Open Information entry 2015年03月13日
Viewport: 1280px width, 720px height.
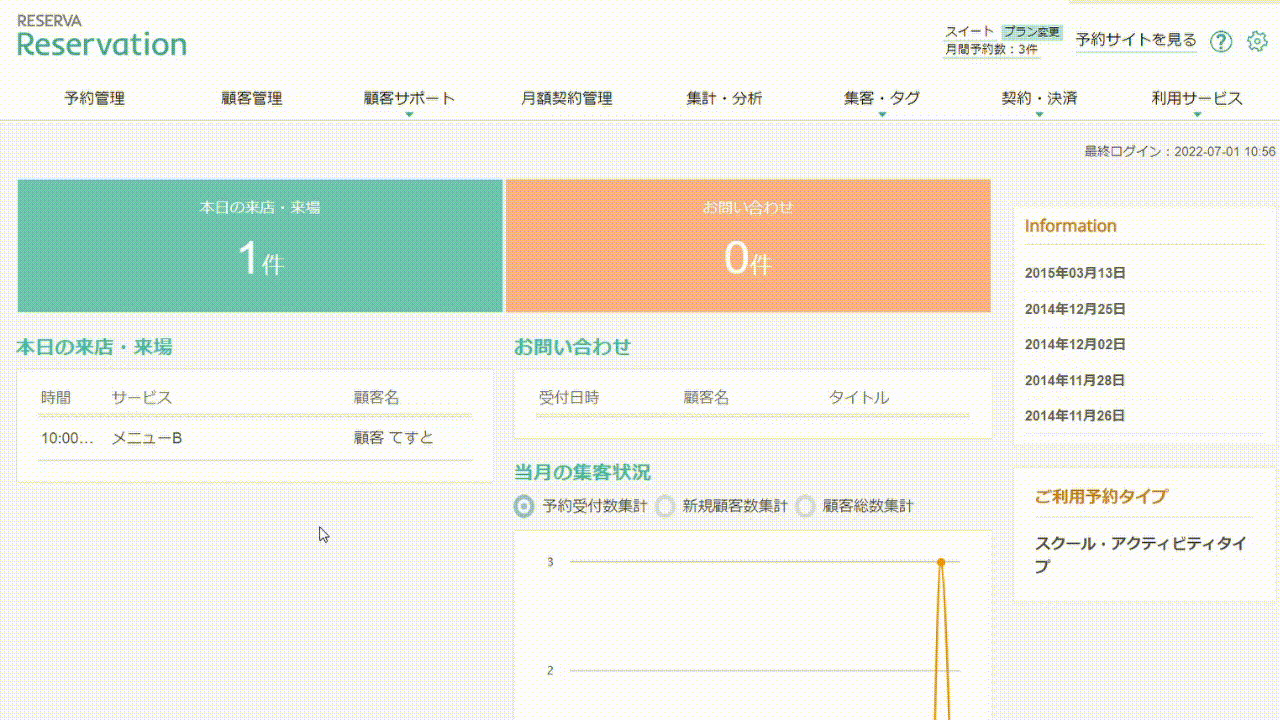pyautogui.click(x=1075, y=273)
